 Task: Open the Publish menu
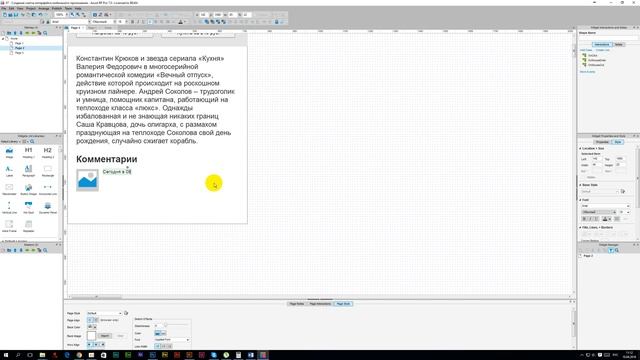pos(57,8)
